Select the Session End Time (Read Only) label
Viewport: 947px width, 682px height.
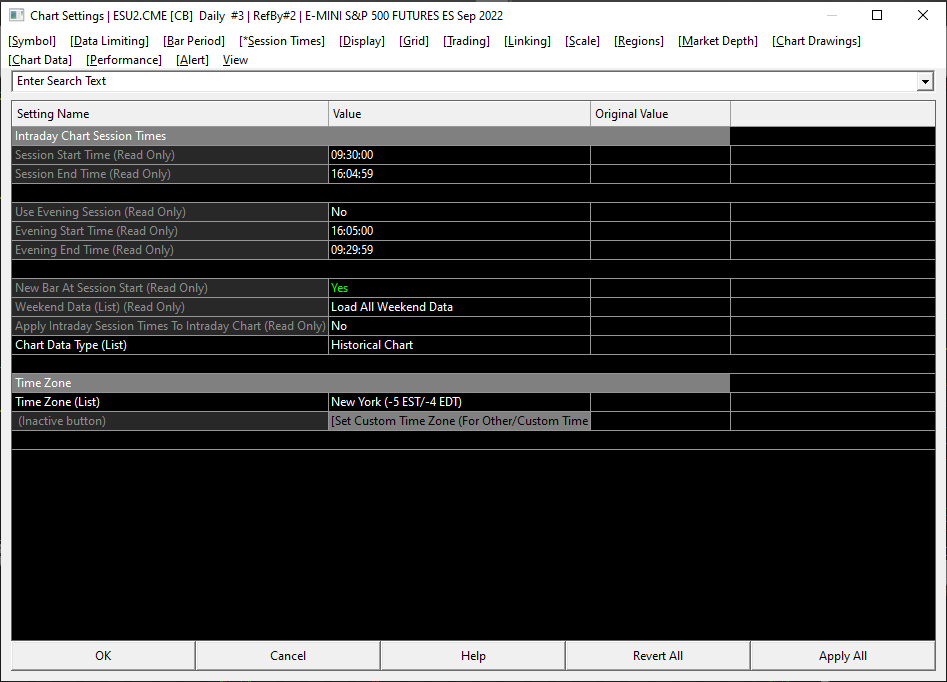coord(170,174)
